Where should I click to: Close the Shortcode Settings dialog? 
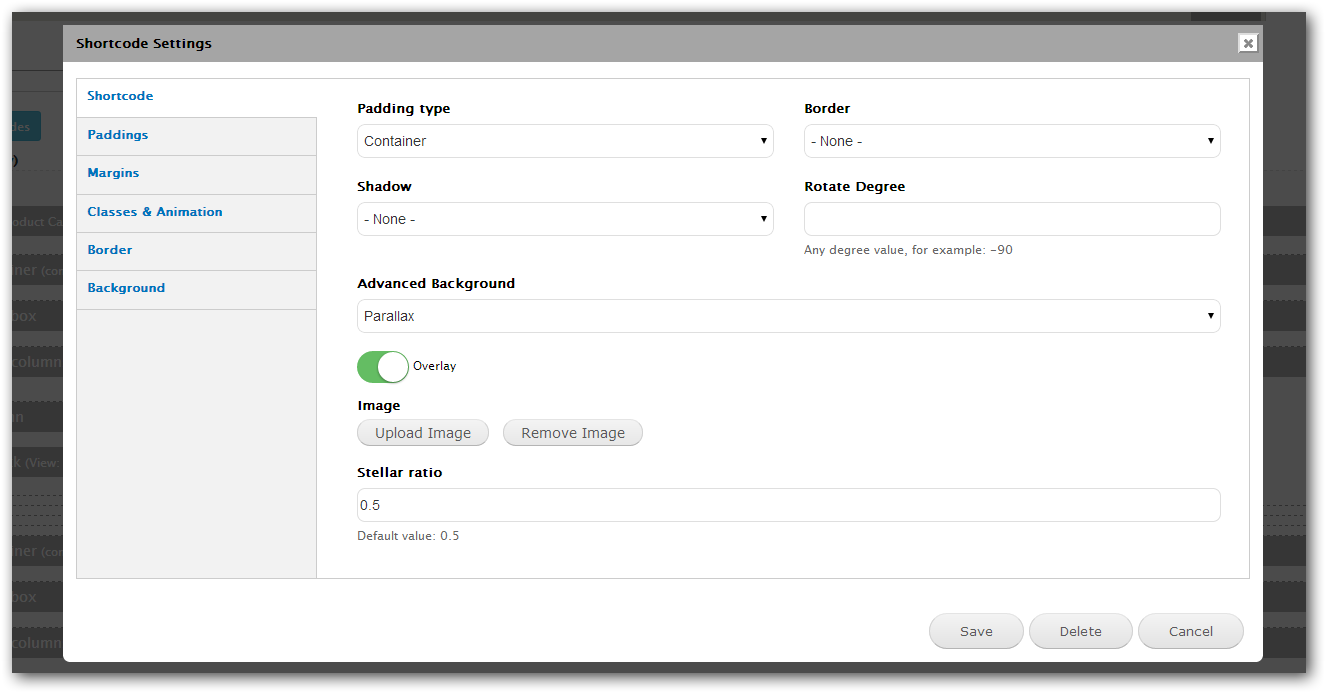[x=1247, y=43]
